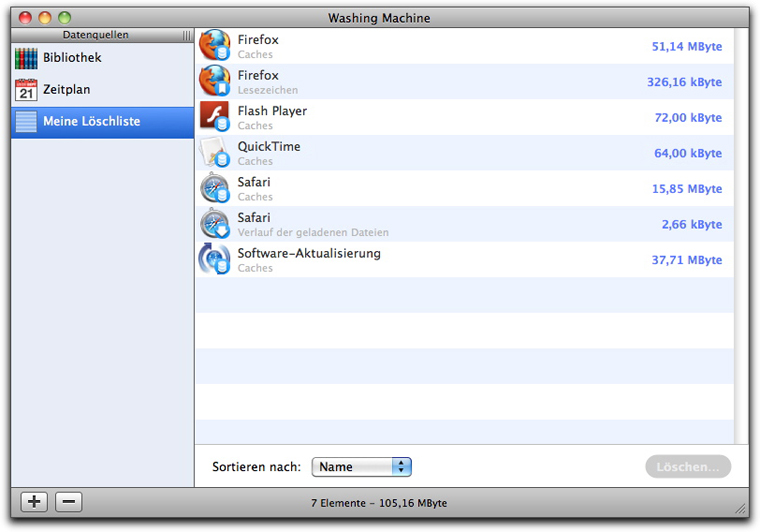
Task: Click the Sortieren nach label
Action: [256, 467]
